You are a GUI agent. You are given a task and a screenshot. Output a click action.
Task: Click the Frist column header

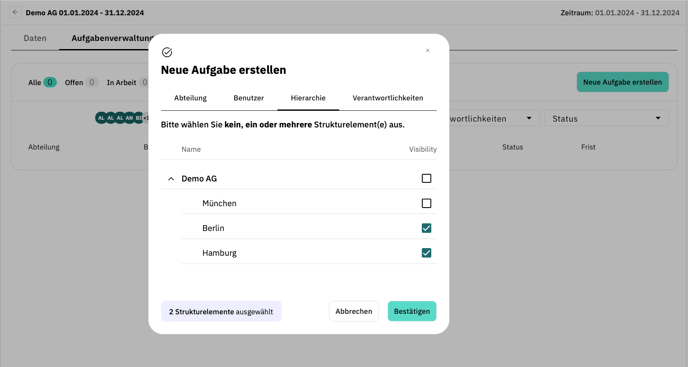(588, 147)
